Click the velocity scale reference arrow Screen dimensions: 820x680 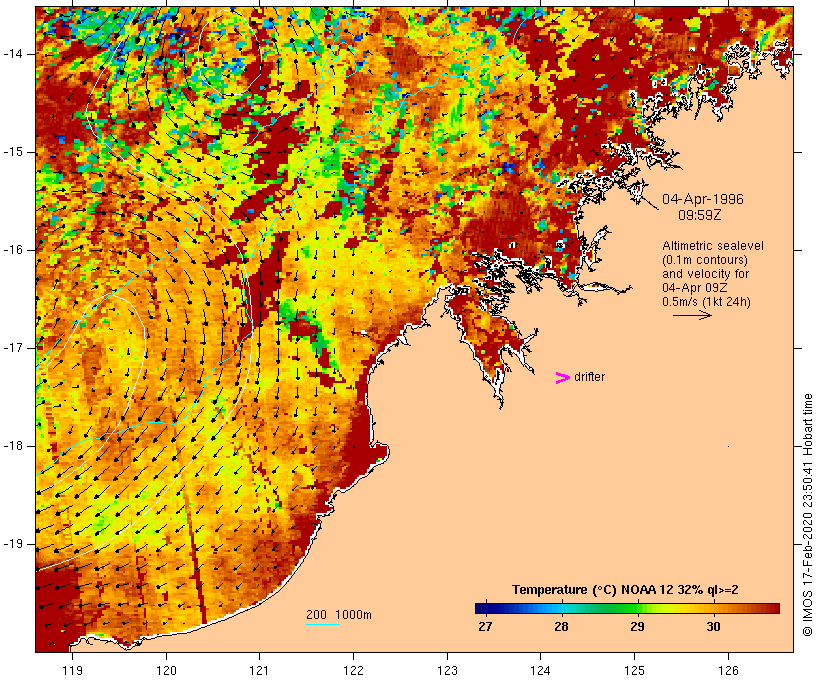[x=691, y=314]
